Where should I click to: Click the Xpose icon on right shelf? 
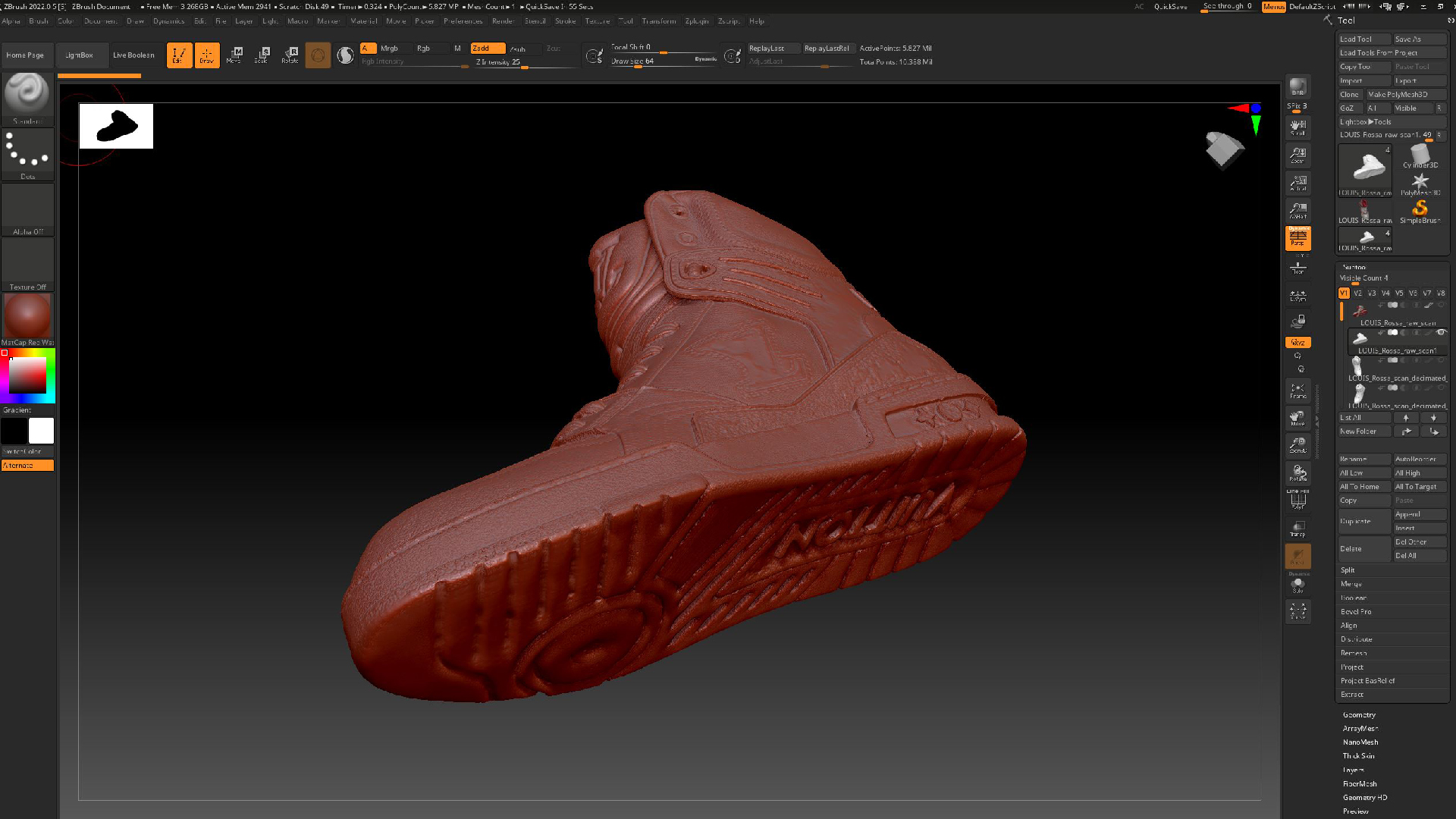pyautogui.click(x=1298, y=611)
